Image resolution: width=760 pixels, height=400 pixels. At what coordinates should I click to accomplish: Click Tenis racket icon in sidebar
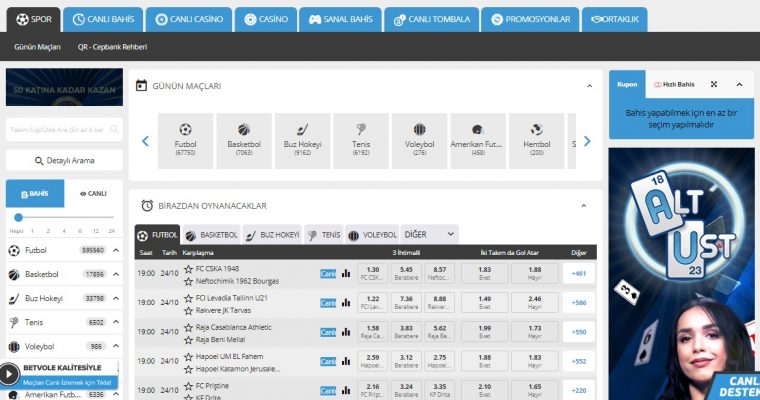[14, 322]
